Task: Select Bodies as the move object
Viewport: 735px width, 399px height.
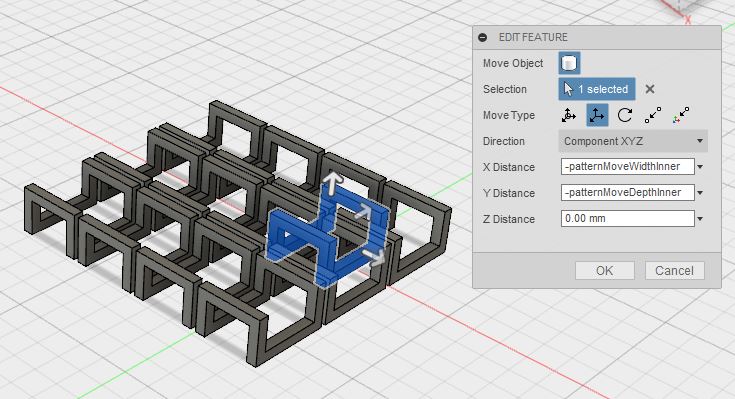Action: [x=569, y=63]
